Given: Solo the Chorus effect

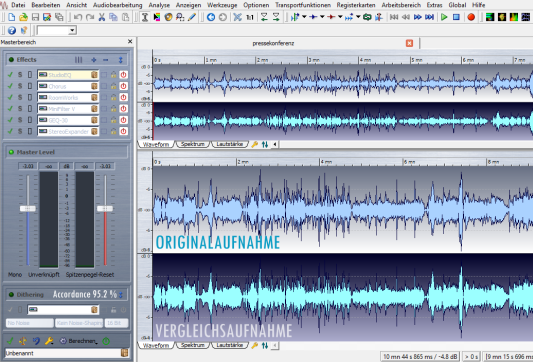Looking at the screenshot, I should [20, 86].
